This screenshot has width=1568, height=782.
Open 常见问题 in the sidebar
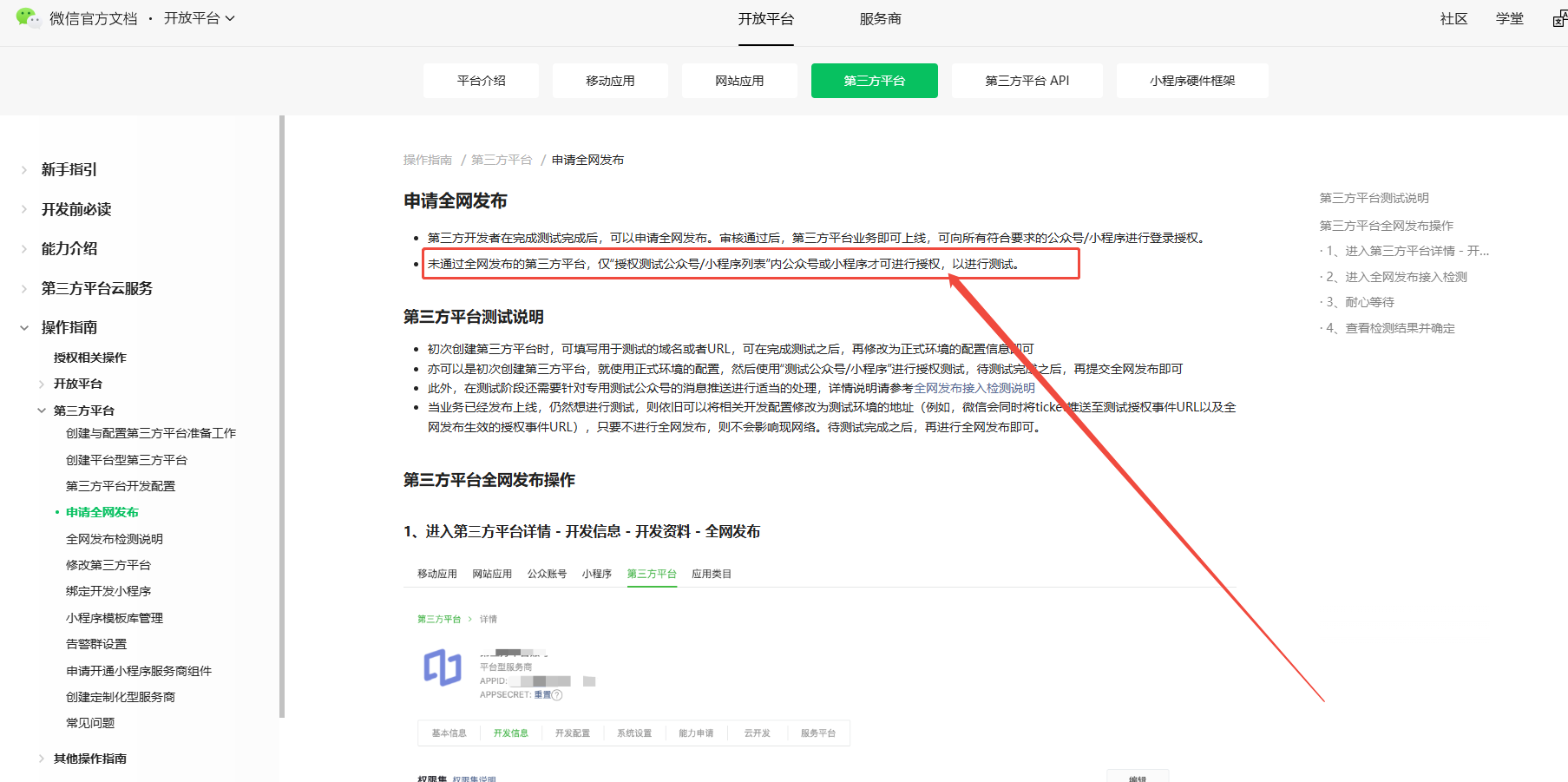(90, 723)
